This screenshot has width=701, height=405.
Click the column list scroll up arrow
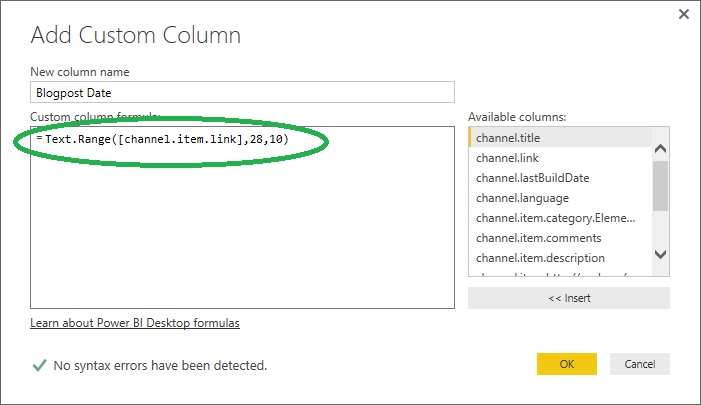pyautogui.click(x=660, y=149)
